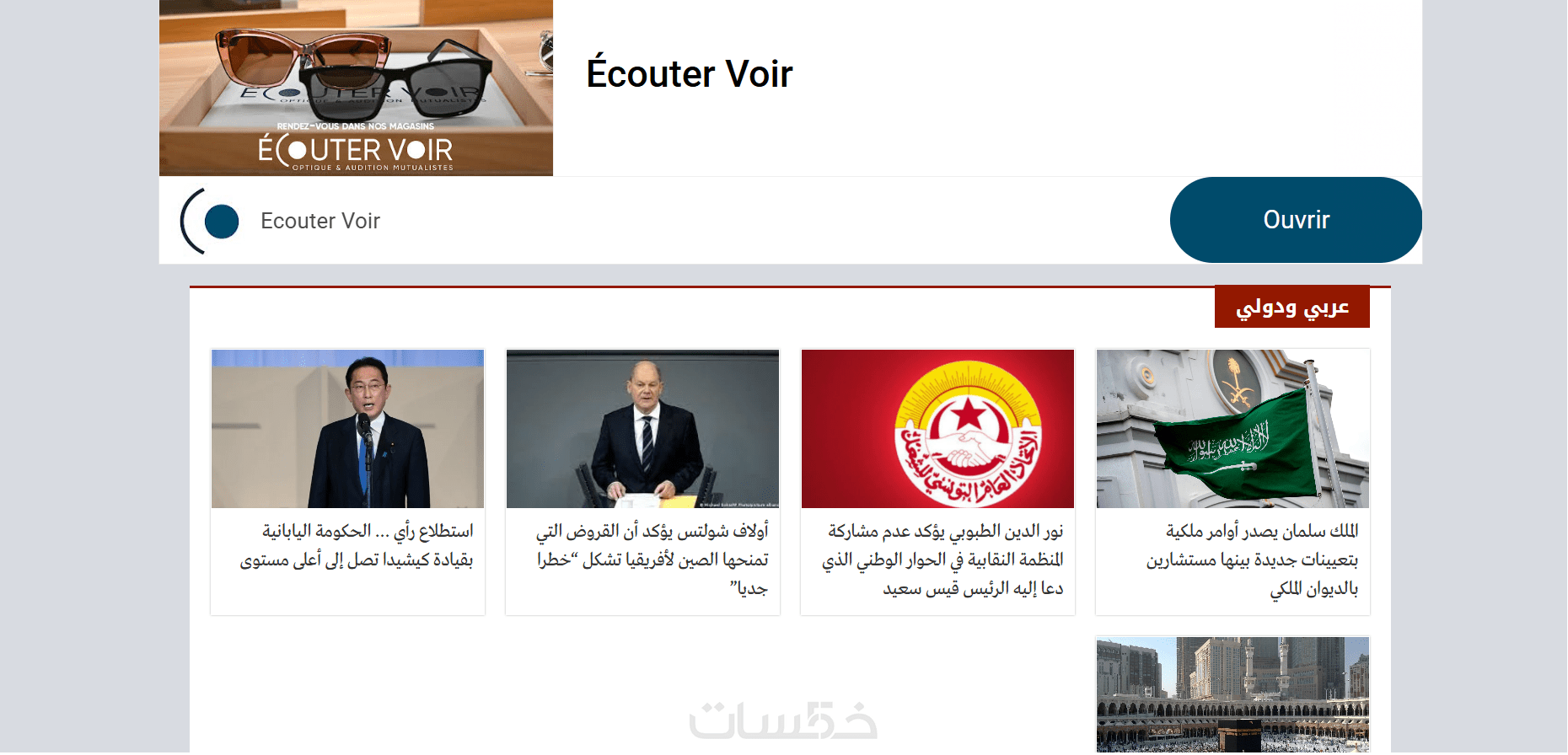
Task: Click the Saudi emblem on the building image
Action: (1233, 379)
